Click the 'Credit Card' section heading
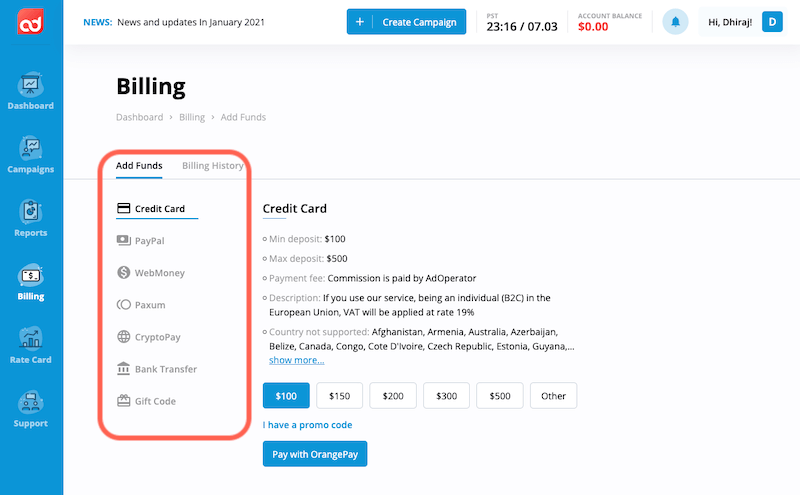Screen dimensions: 800x495 [x=294, y=208]
